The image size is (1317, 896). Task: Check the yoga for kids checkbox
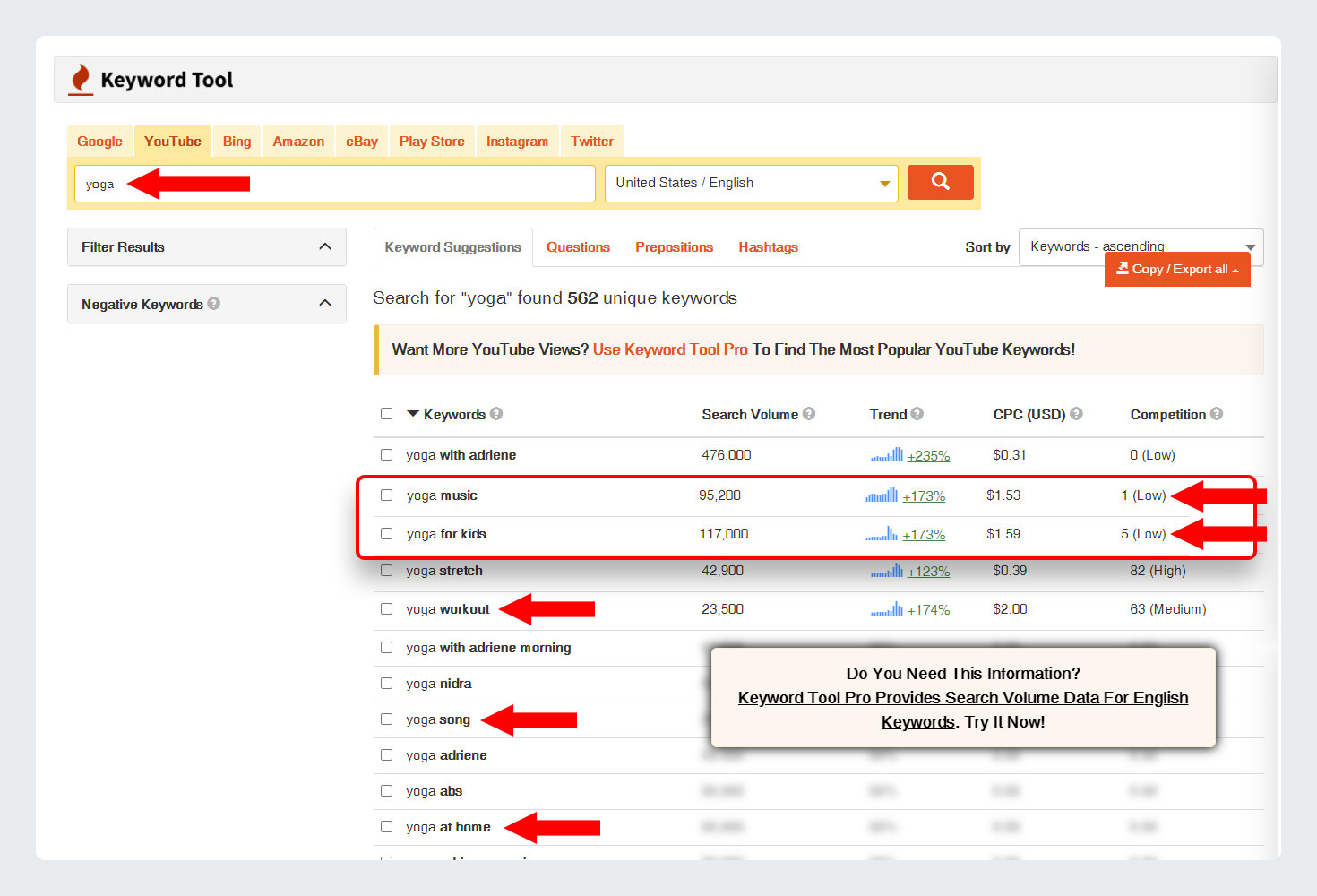[386, 533]
